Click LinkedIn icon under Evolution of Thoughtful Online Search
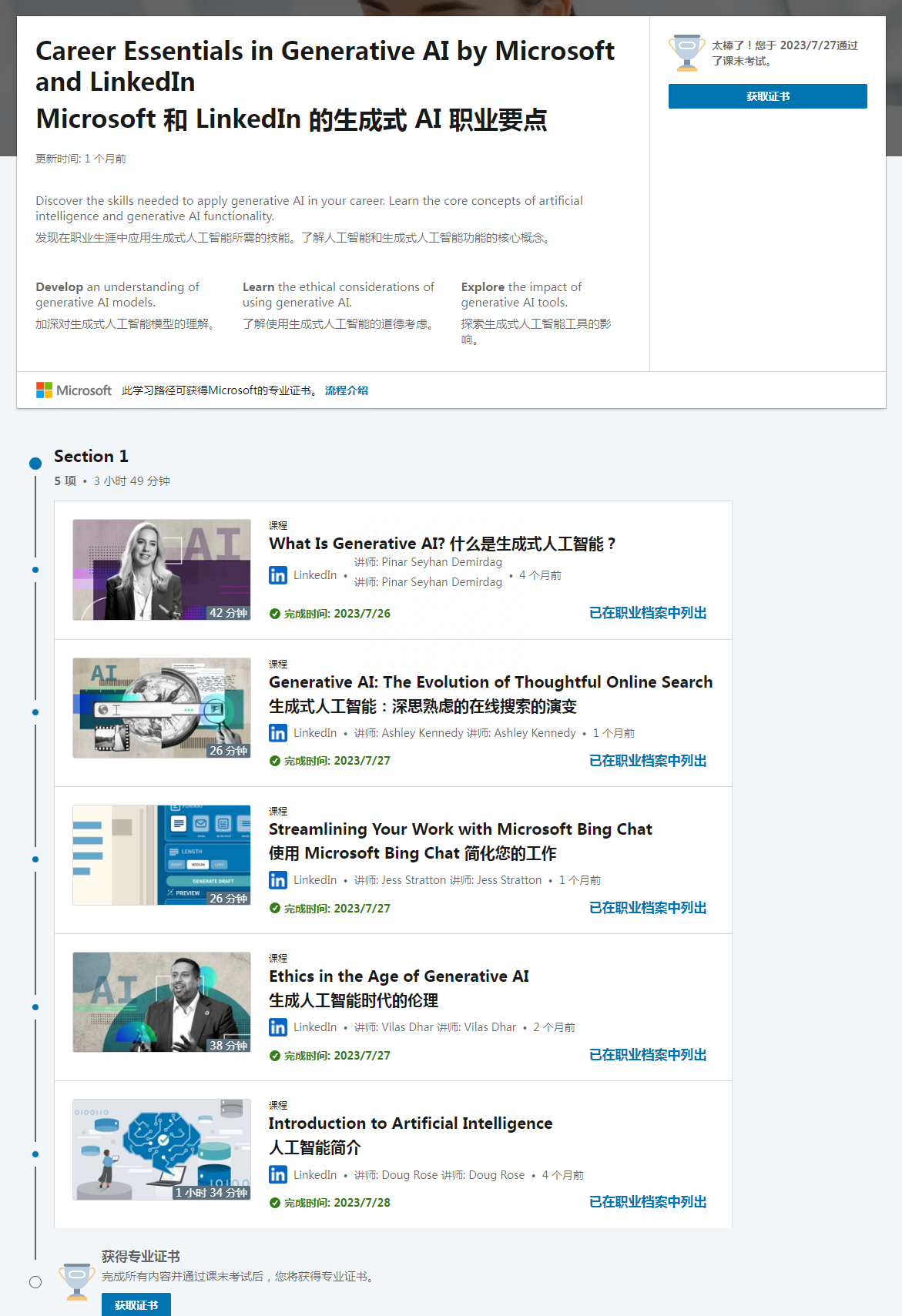 click(278, 733)
